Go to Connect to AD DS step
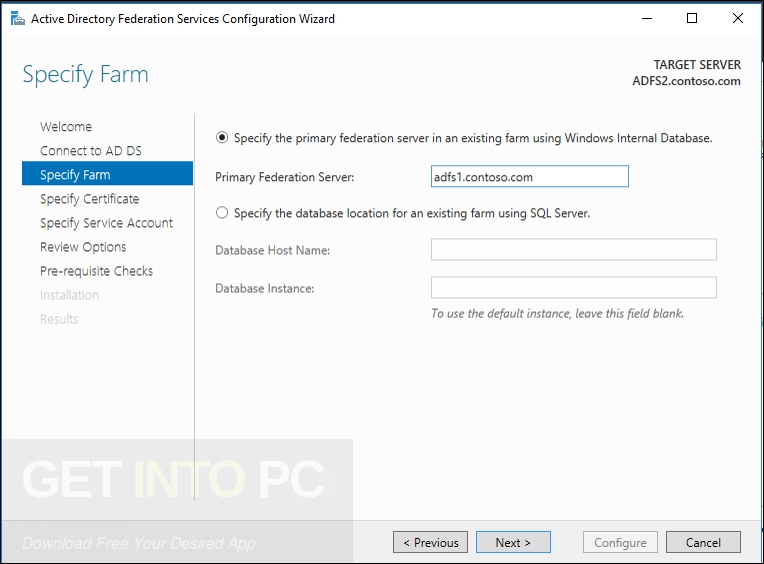The image size is (764, 564). [91, 150]
